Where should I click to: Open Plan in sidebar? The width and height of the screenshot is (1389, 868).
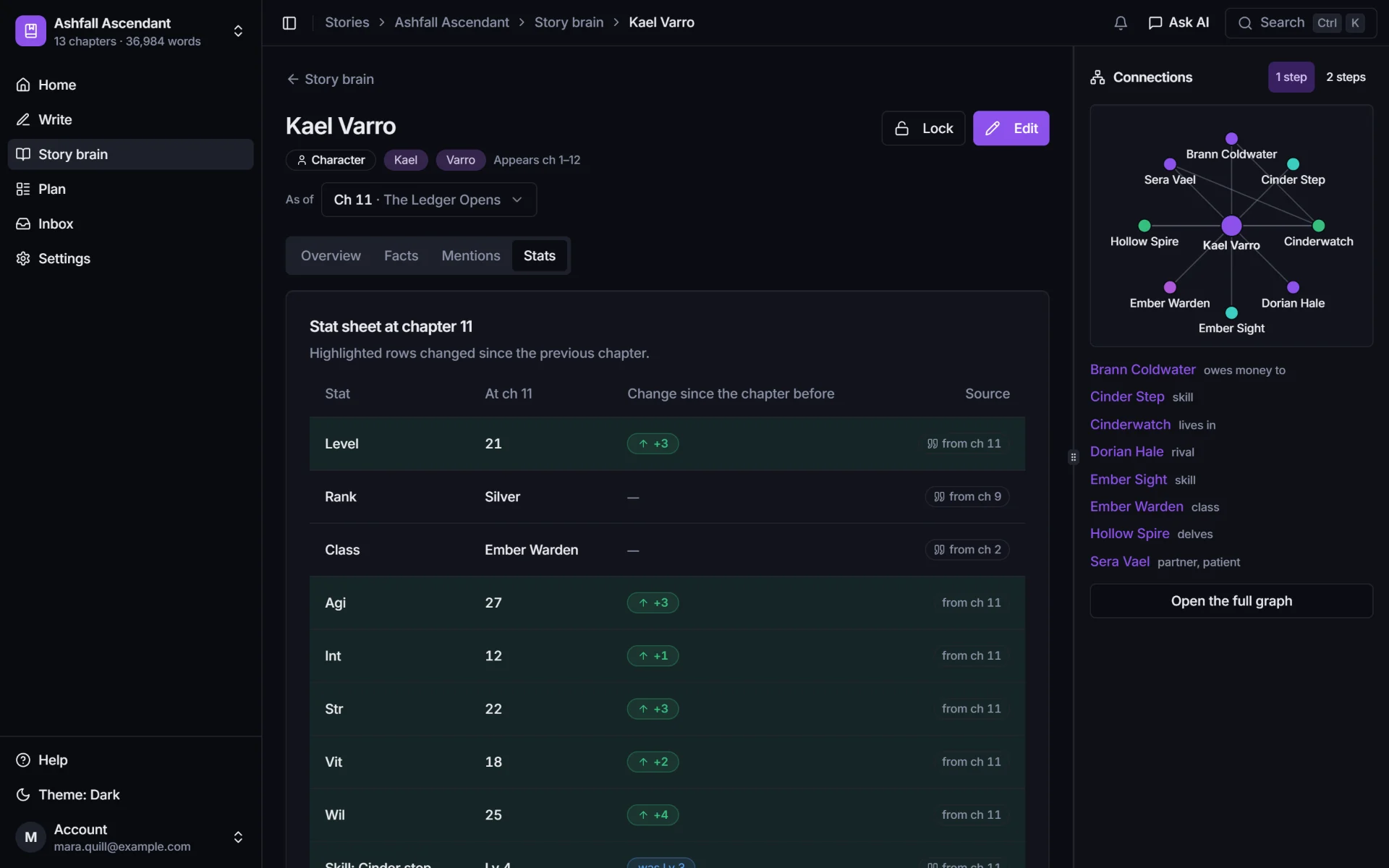(x=130, y=189)
